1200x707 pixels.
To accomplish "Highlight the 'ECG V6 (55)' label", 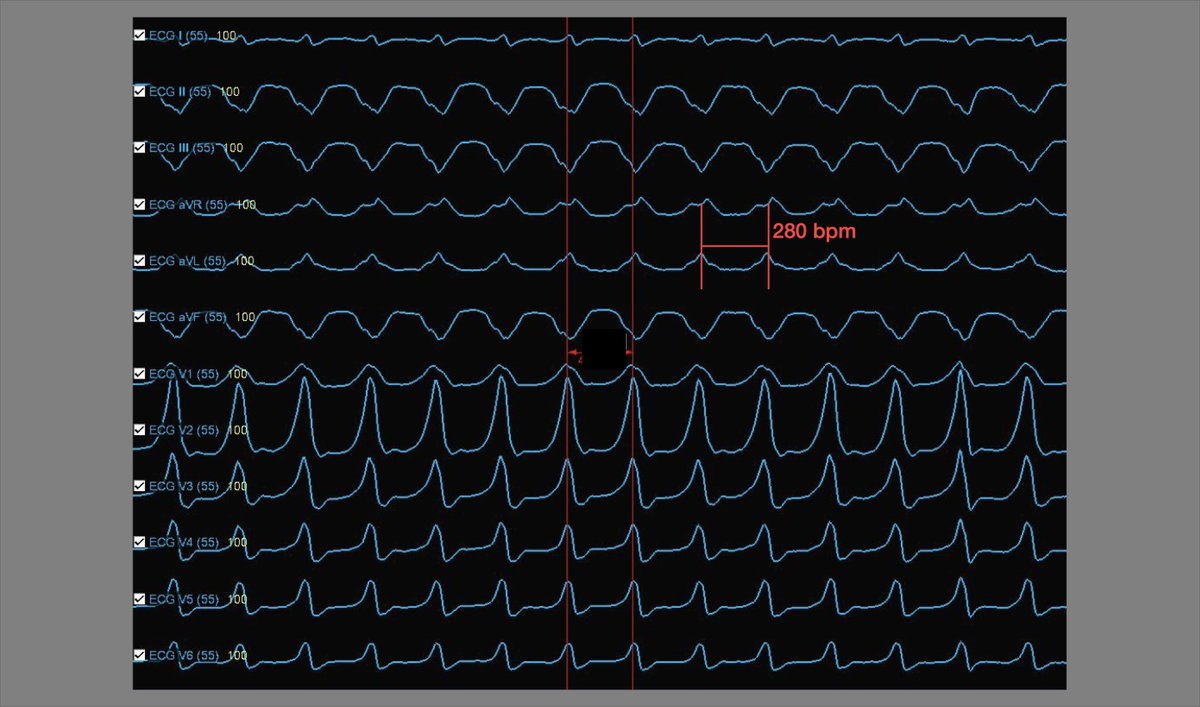I will 184,655.
